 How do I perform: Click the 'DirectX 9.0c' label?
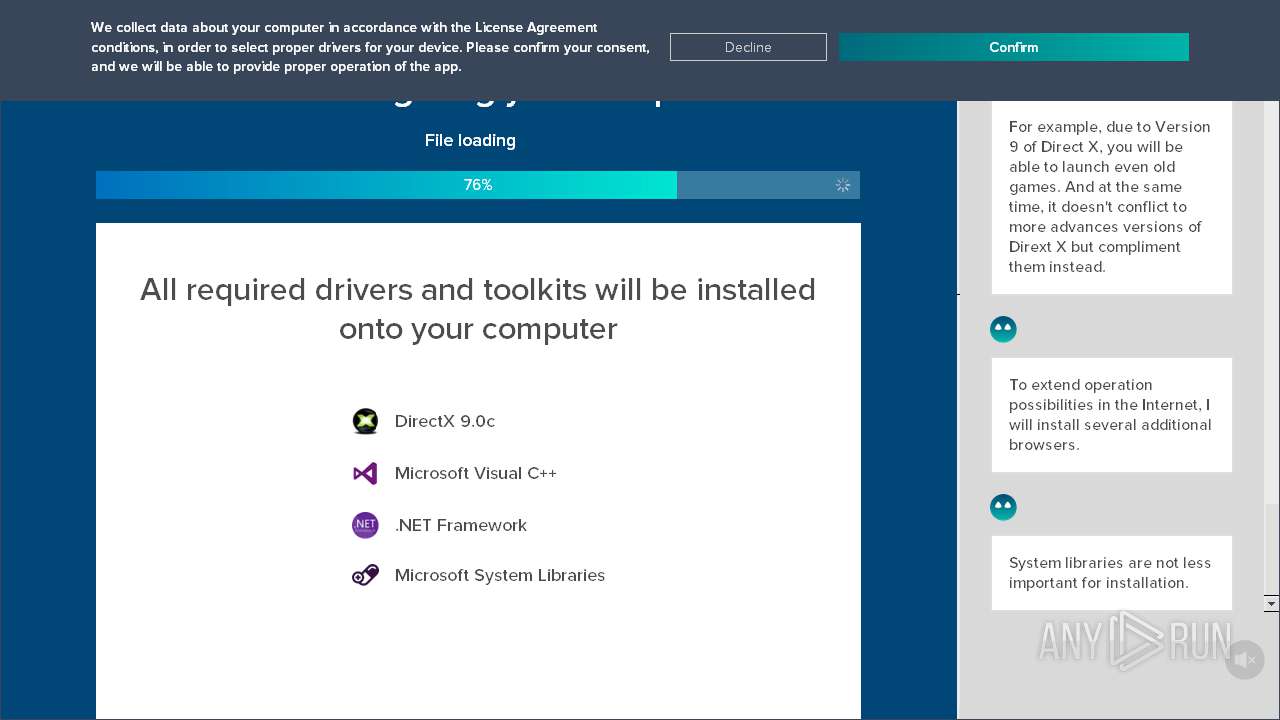click(x=445, y=421)
